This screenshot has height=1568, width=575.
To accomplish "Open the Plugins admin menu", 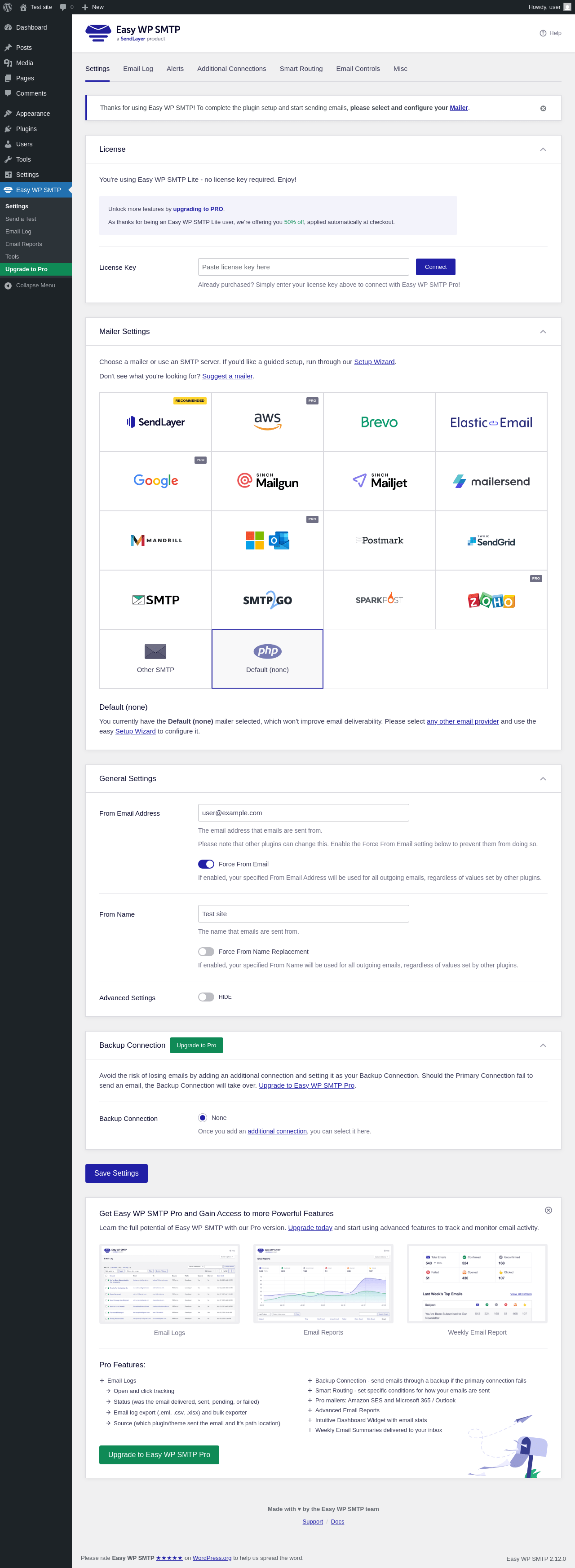I will click(36, 129).
